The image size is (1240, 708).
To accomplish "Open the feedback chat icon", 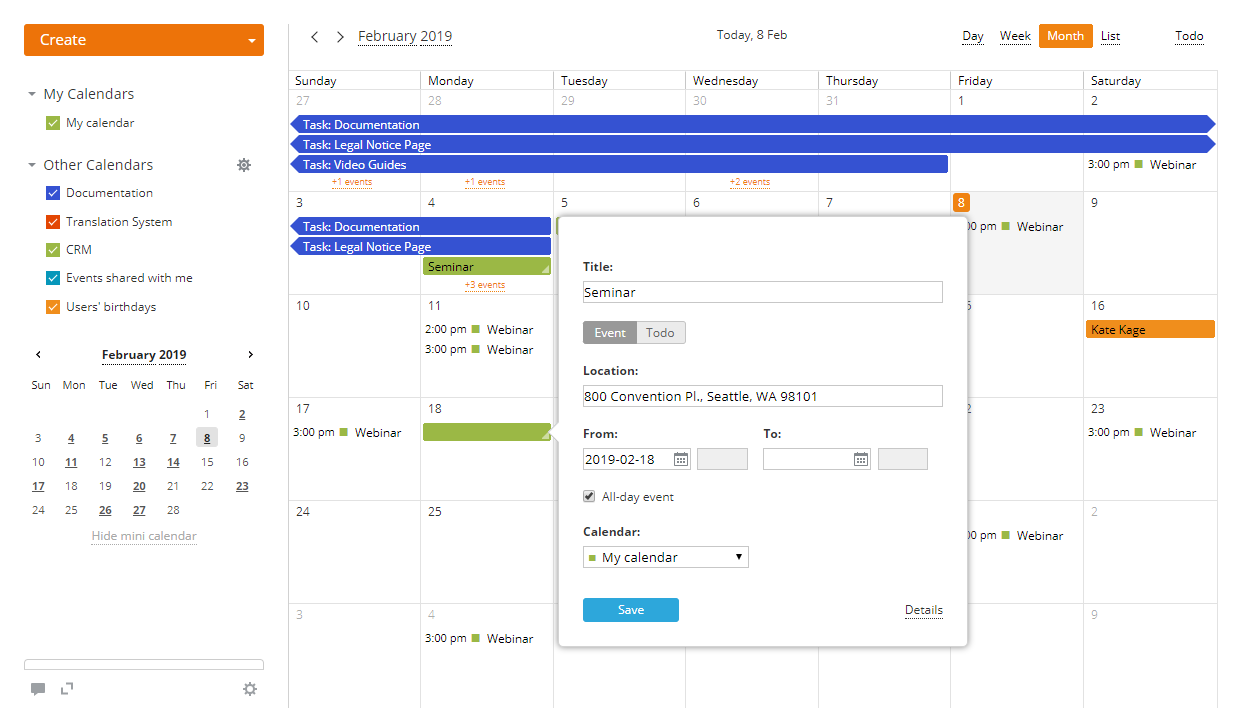I will click(38, 689).
